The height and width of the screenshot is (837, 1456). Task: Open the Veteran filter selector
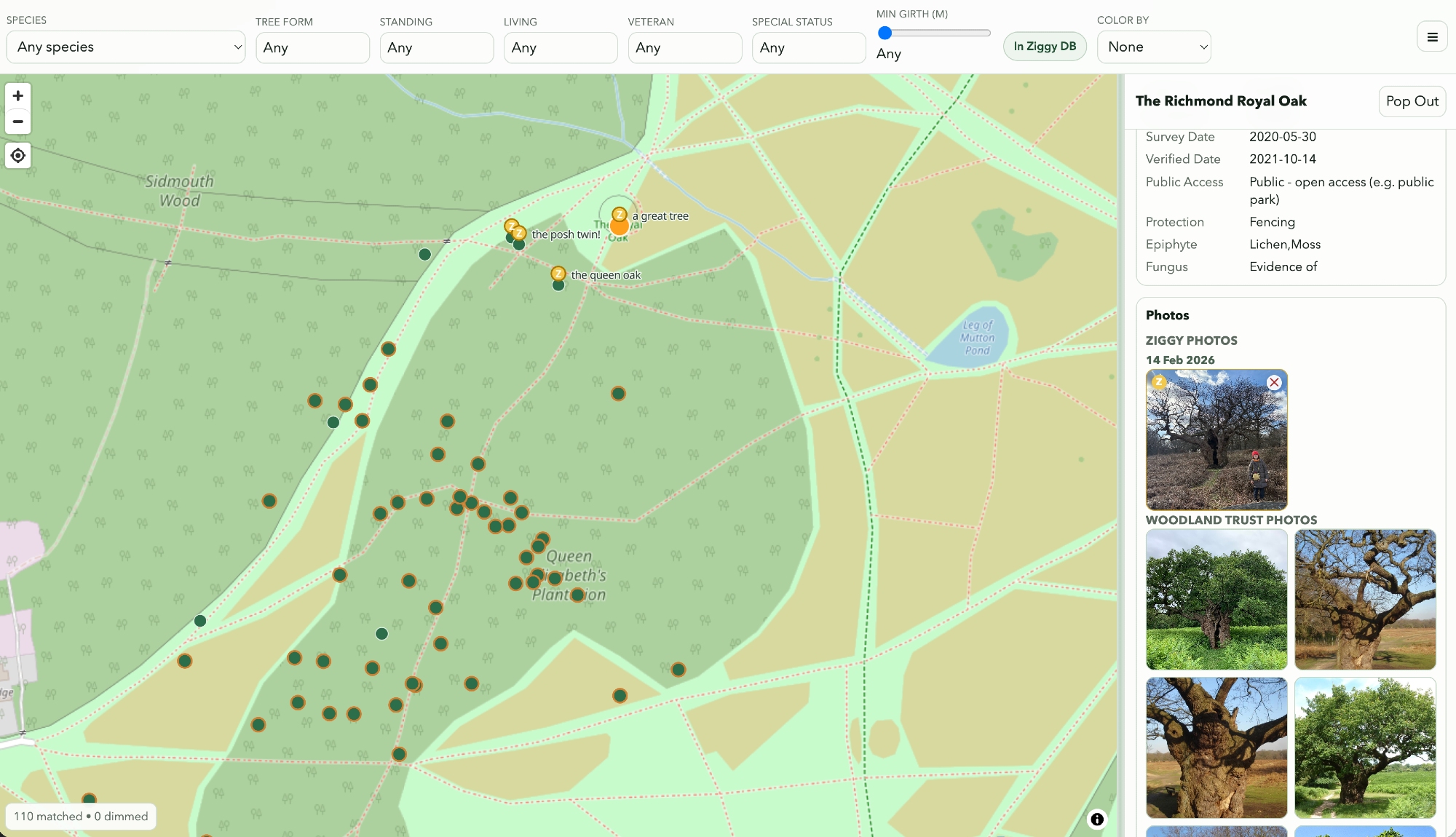(x=684, y=48)
